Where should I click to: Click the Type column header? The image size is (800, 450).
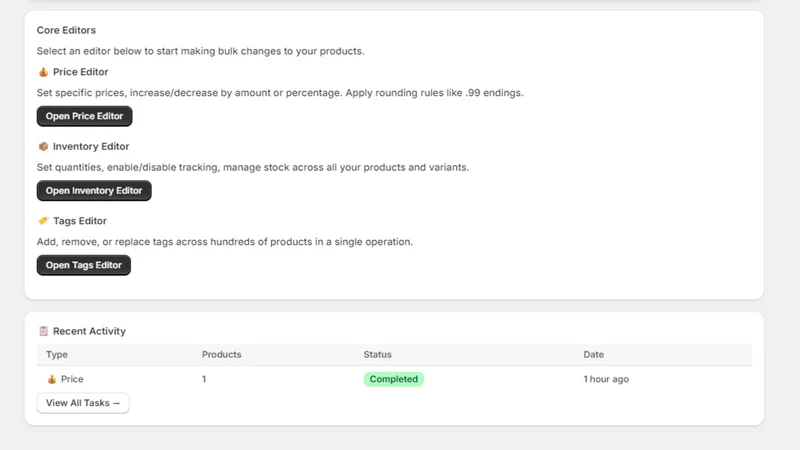pos(57,355)
